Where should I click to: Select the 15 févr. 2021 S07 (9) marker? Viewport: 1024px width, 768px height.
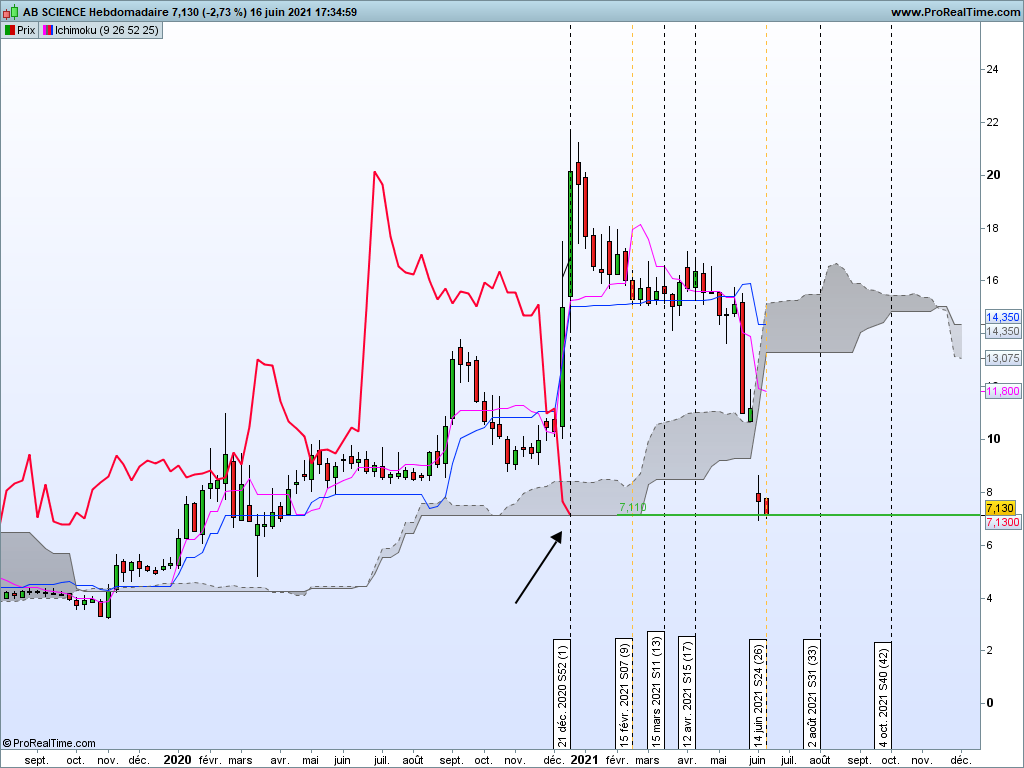[624, 694]
